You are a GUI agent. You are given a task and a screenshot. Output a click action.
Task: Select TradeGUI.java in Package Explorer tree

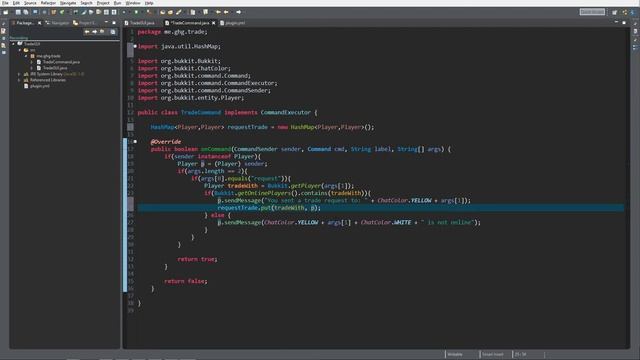click(x=51, y=68)
